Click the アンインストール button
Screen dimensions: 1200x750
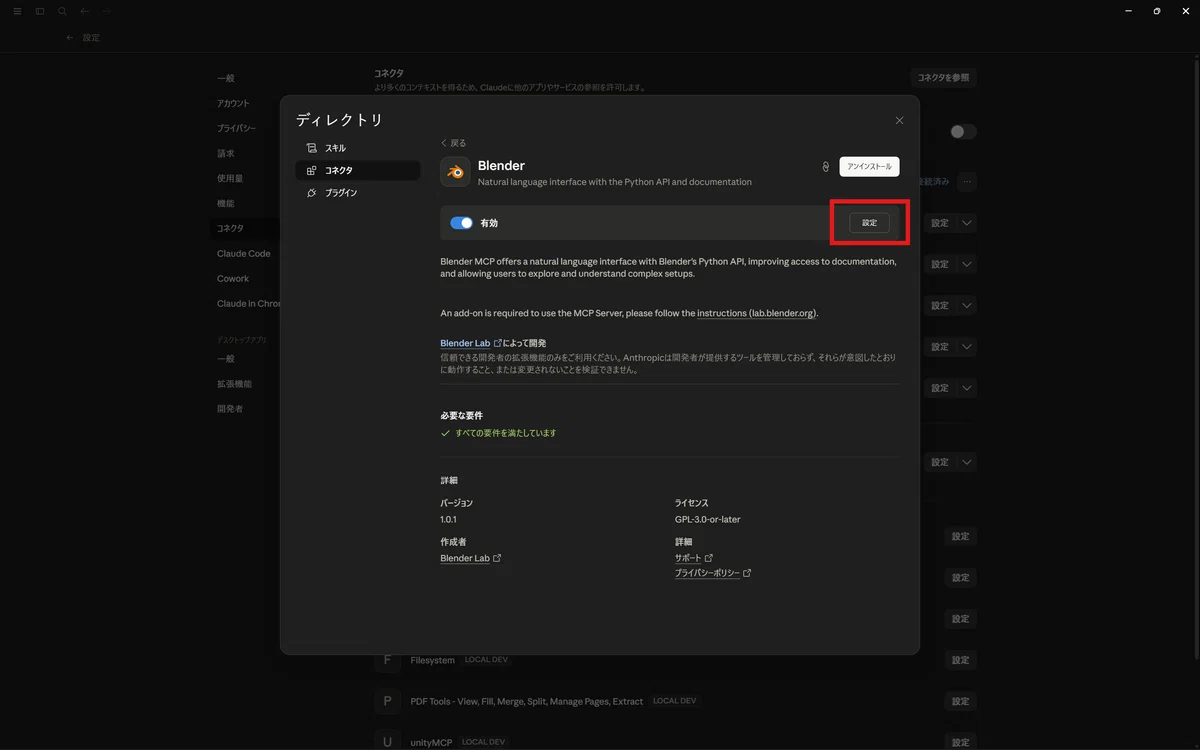tap(869, 167)
